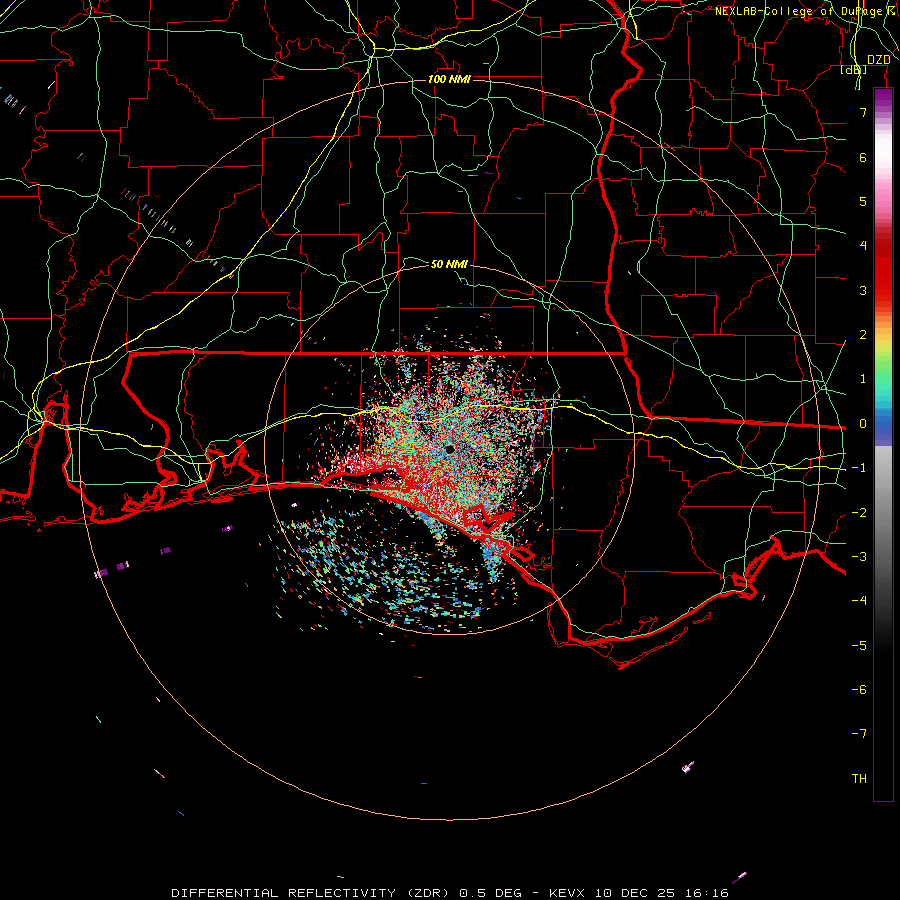Click the -3 dB scale tick label
Screen dimensions: 900x900
click(859, 557)
